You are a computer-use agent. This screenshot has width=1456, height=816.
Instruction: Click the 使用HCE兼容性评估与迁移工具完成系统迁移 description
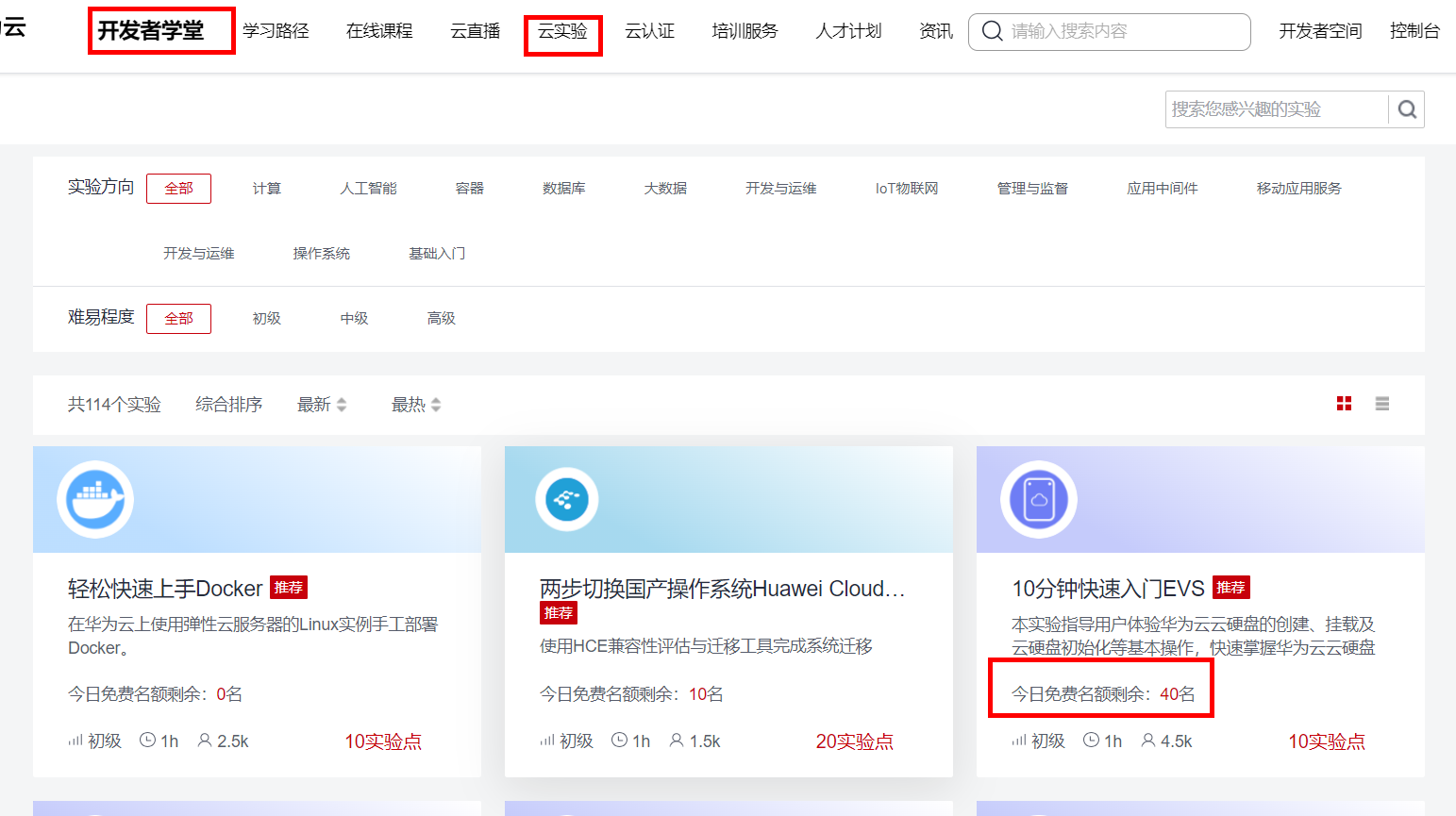point(706,646)
